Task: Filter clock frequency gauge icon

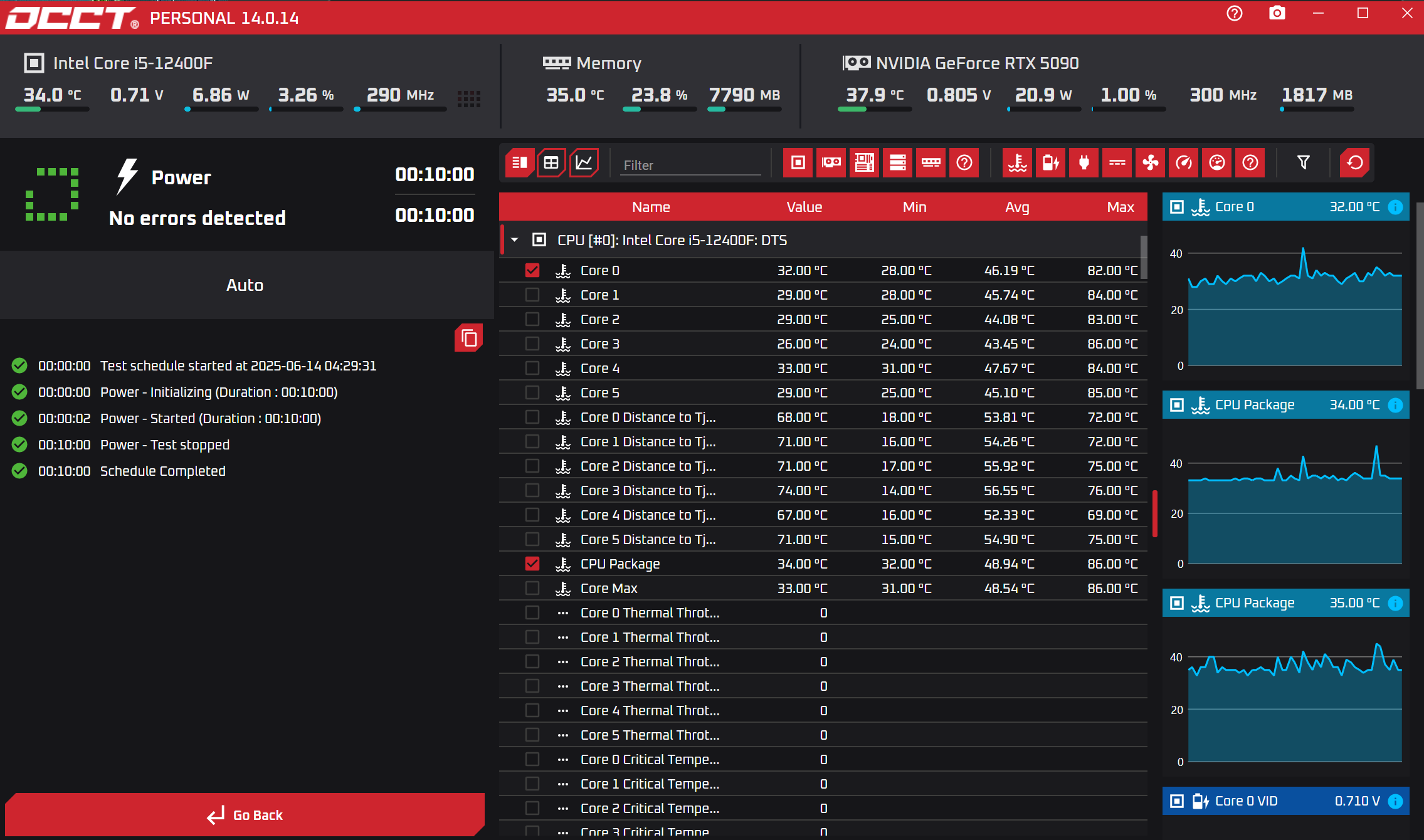Action: click(x=1183, y=163)
